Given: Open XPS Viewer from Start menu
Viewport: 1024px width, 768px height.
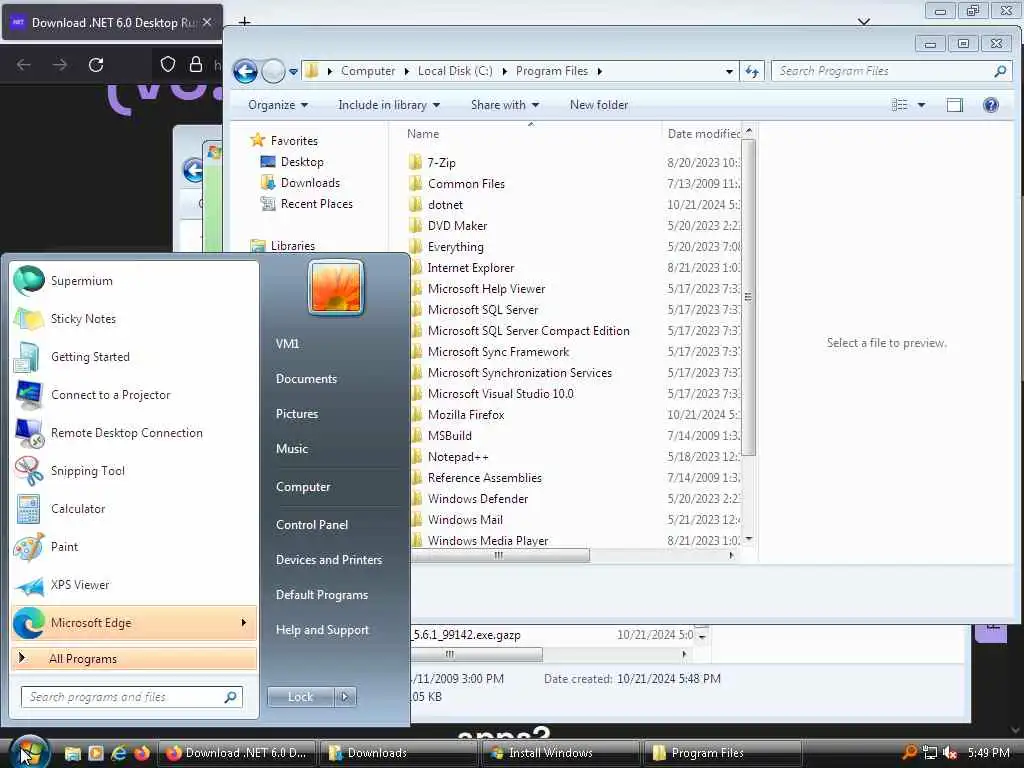Looking at the screenshot, I should (134, 584).
